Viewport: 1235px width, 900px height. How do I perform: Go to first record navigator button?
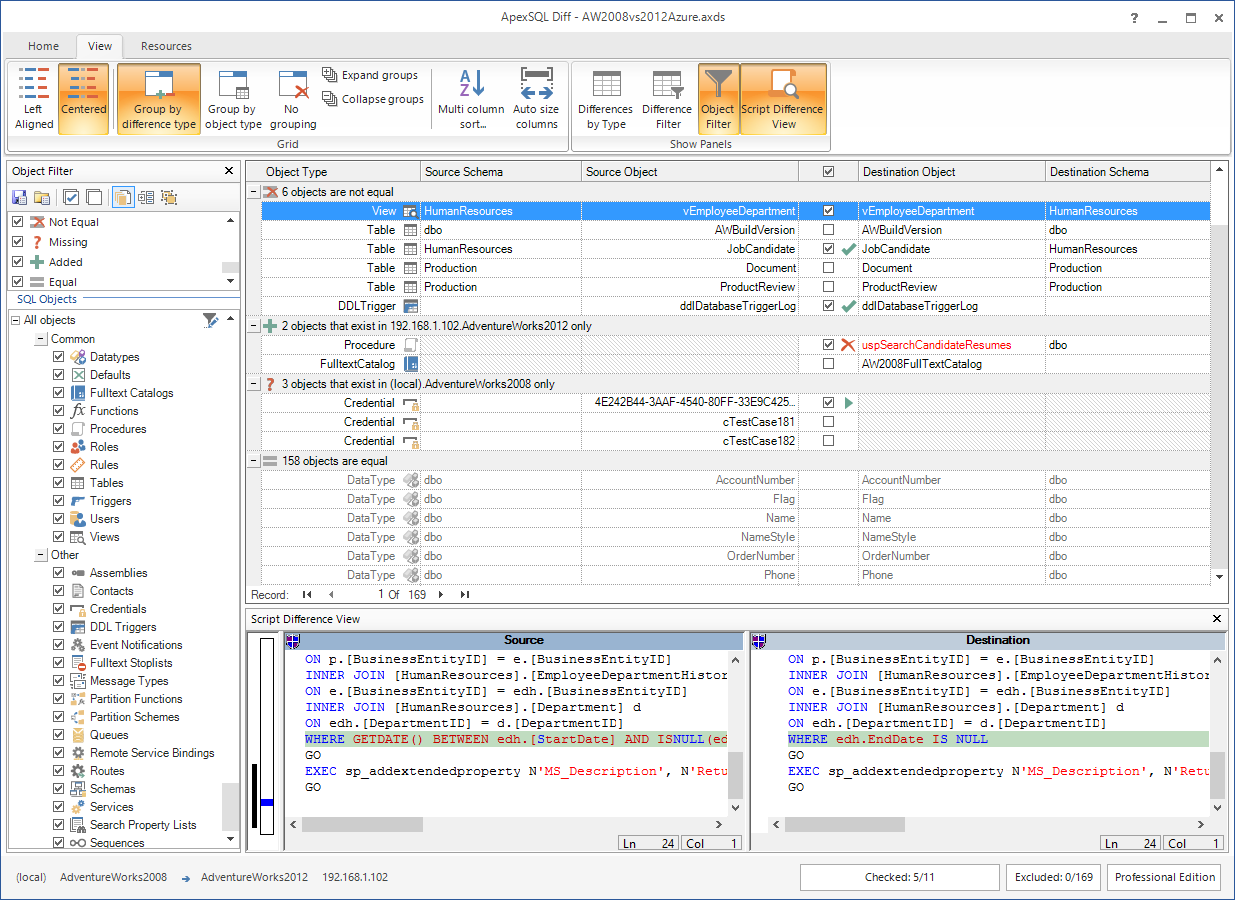pos(307,594)
